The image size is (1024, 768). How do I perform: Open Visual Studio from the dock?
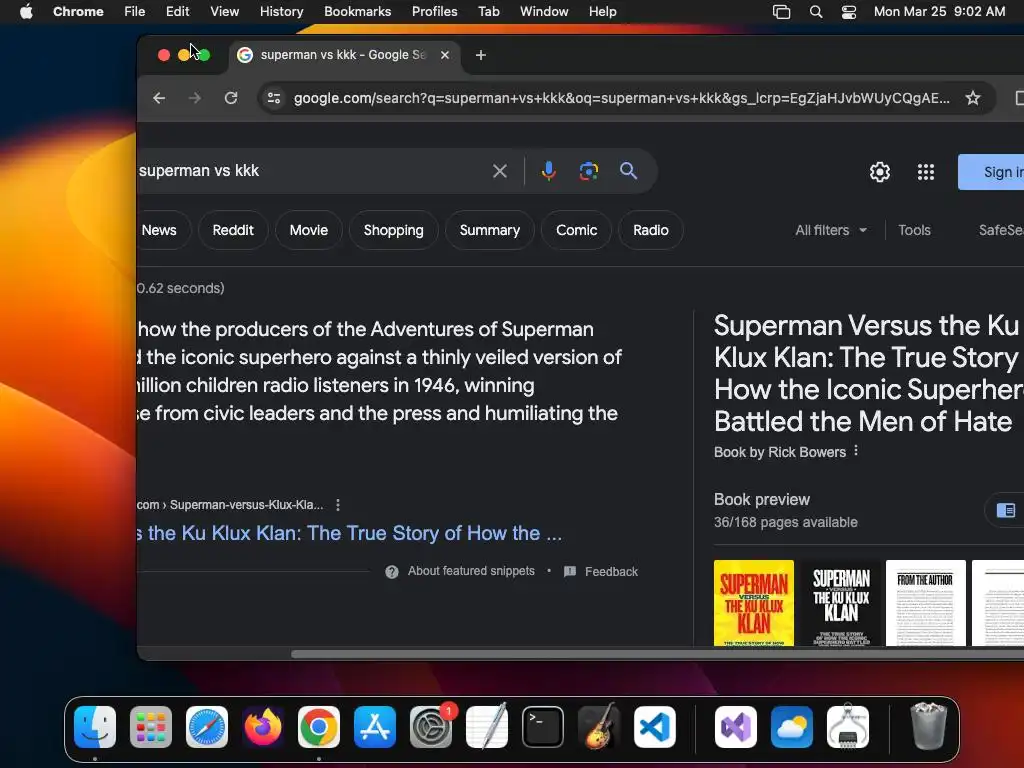pos(736,727)
